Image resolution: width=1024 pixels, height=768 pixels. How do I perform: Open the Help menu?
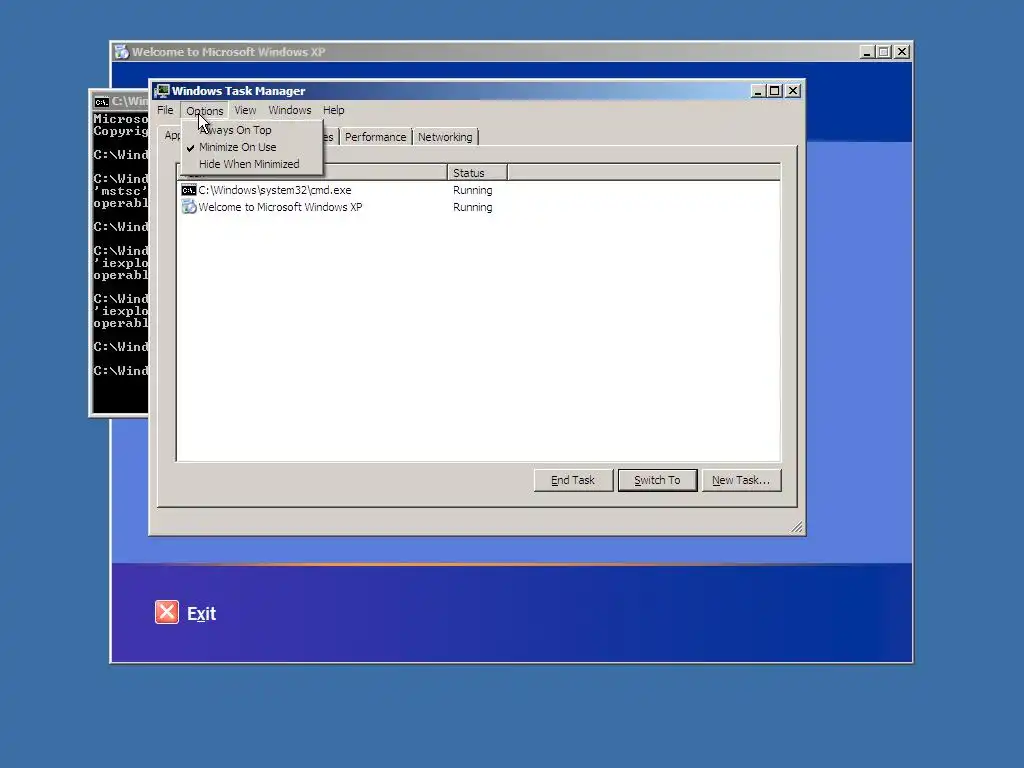coord(334,110)
